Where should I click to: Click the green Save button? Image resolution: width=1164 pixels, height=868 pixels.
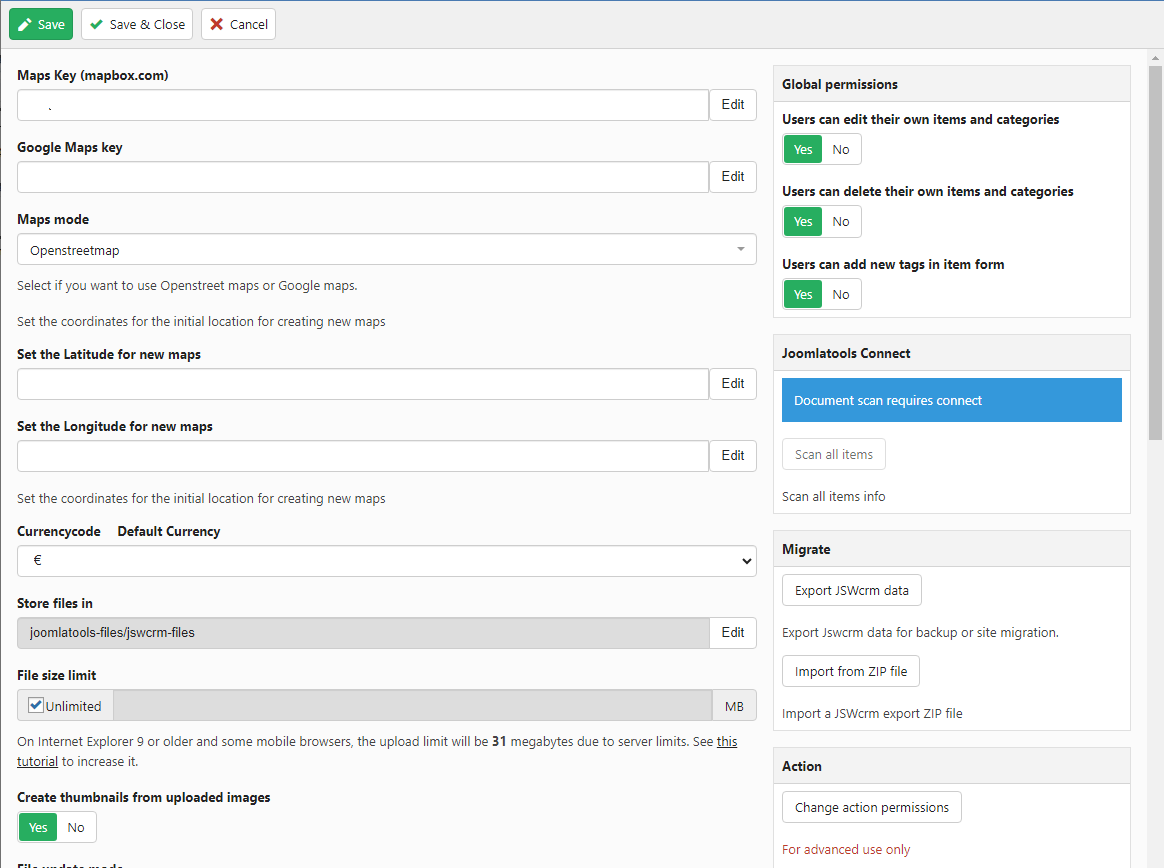tap(41, 24)
